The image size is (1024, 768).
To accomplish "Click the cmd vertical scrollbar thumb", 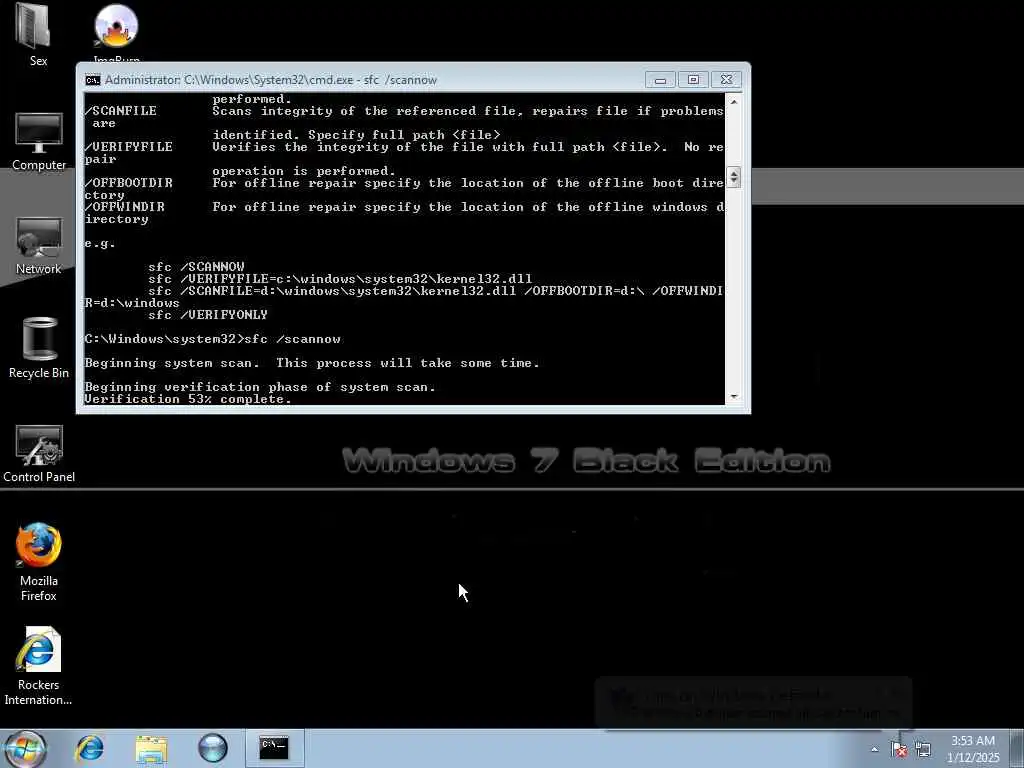I will (733, 177).
